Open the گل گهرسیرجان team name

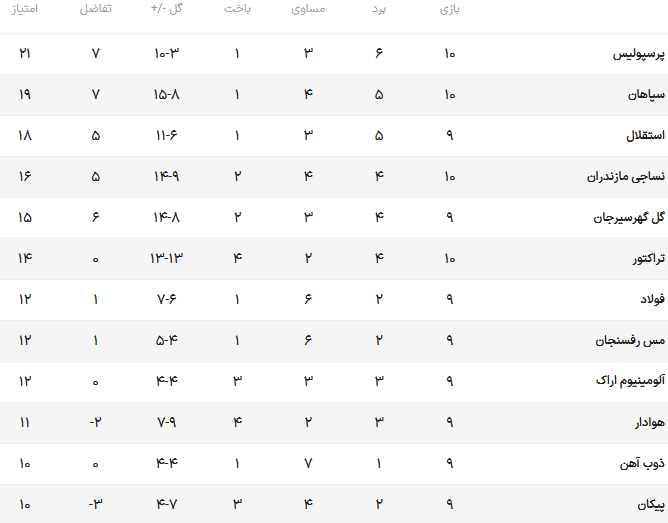(629, 218)
